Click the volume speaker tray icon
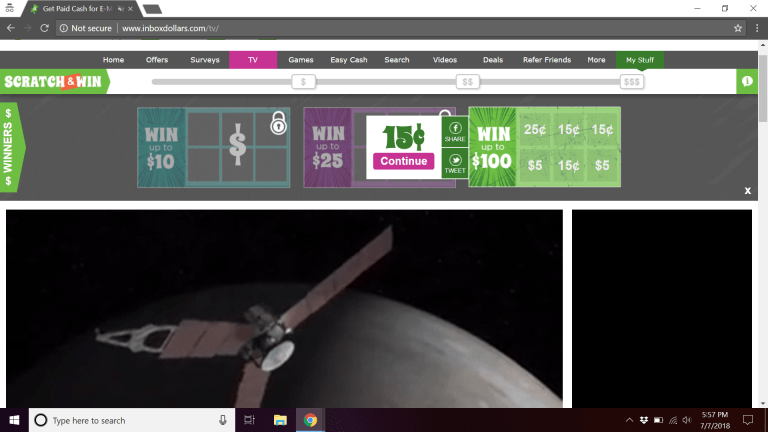The image size is (768, 432). [687, 420]
